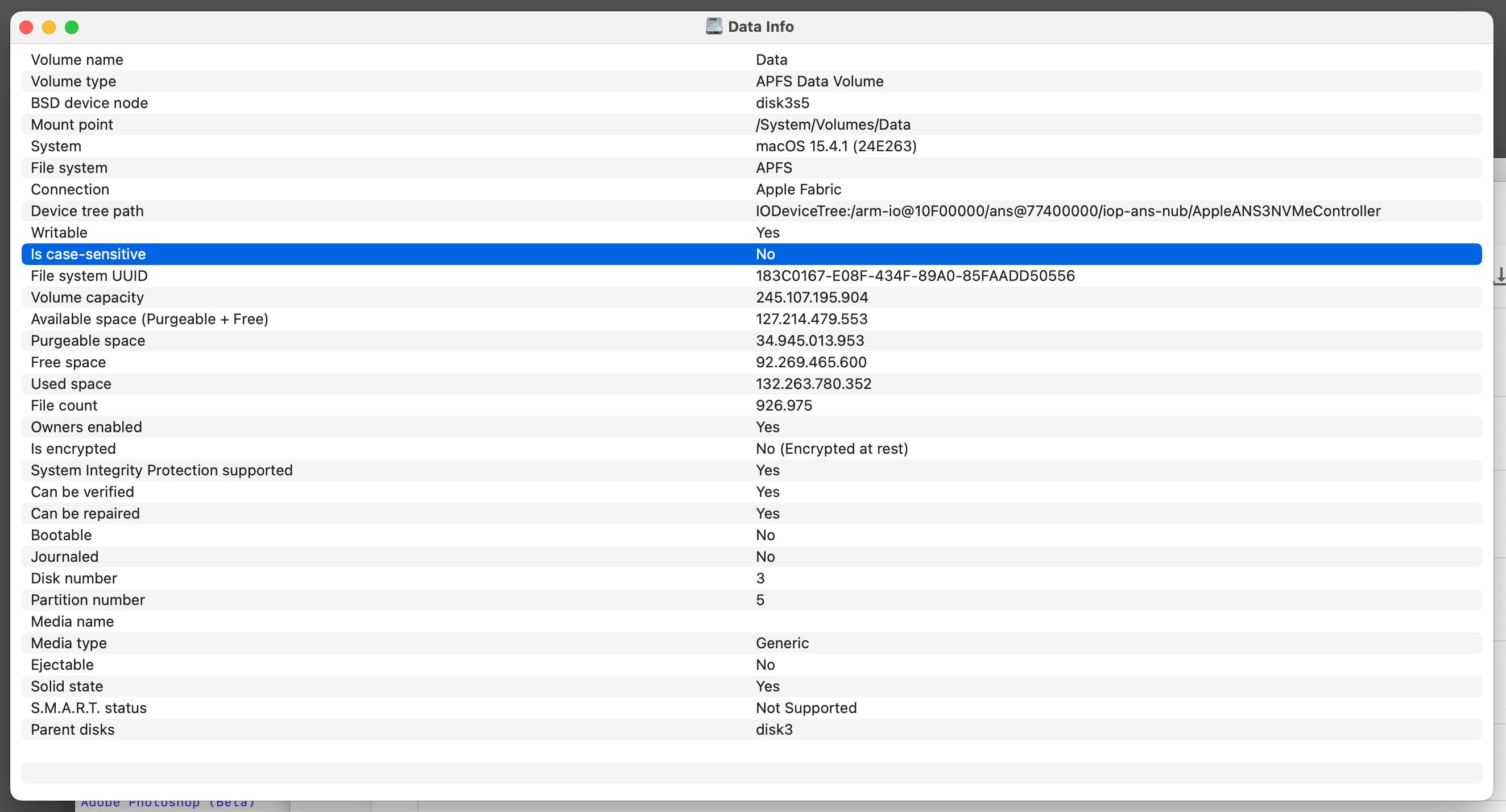Select the Purgeable space row
Screen dimensions: 1506x812
tap(88, 341)
